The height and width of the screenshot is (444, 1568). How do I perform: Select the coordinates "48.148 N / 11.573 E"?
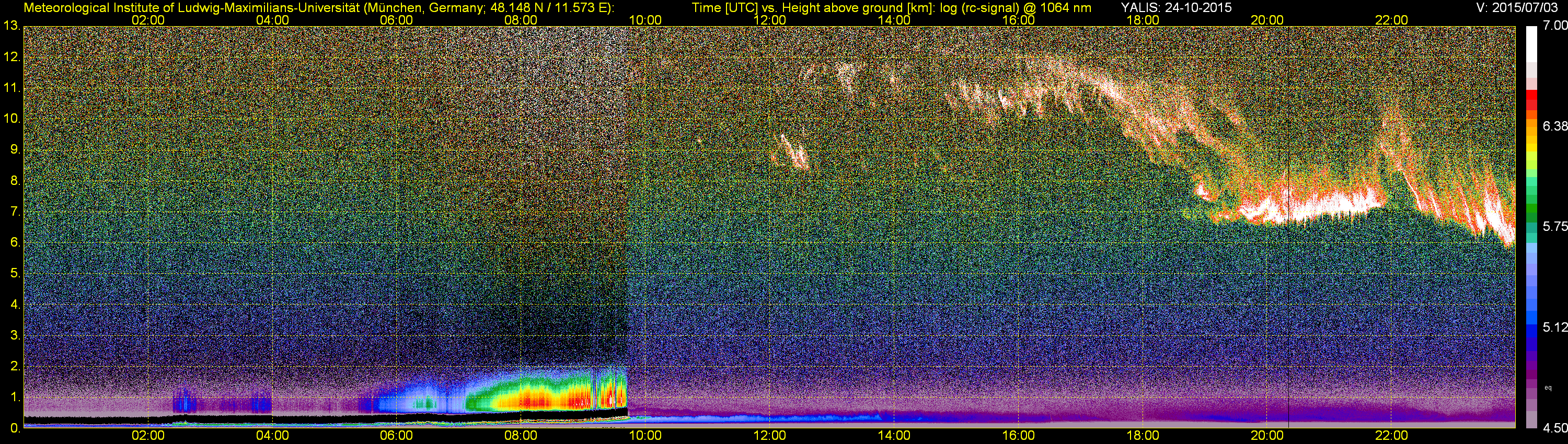pyautogui.click(x=548, y=7)
